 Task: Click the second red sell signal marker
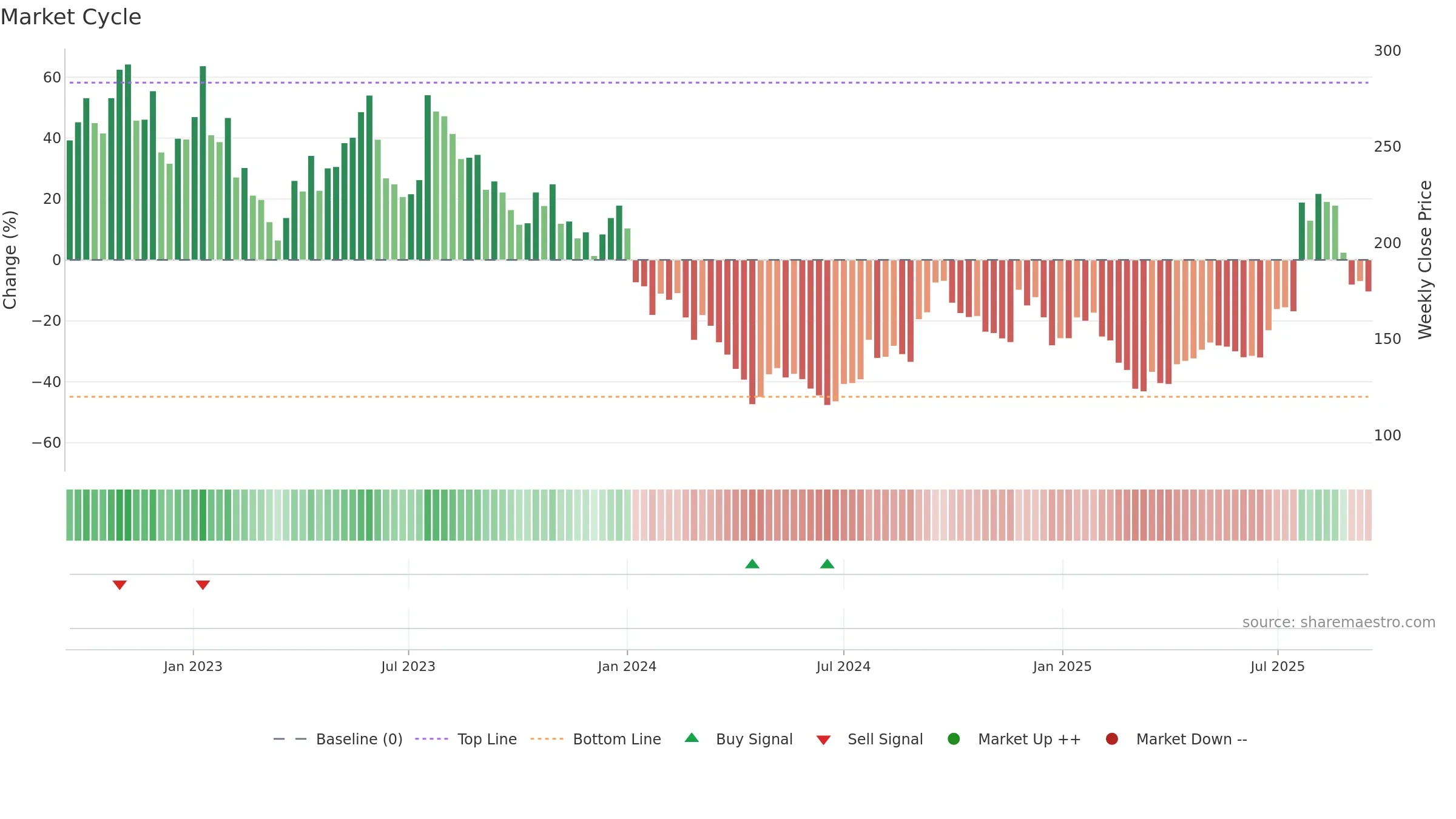click(x=203, y=585)
